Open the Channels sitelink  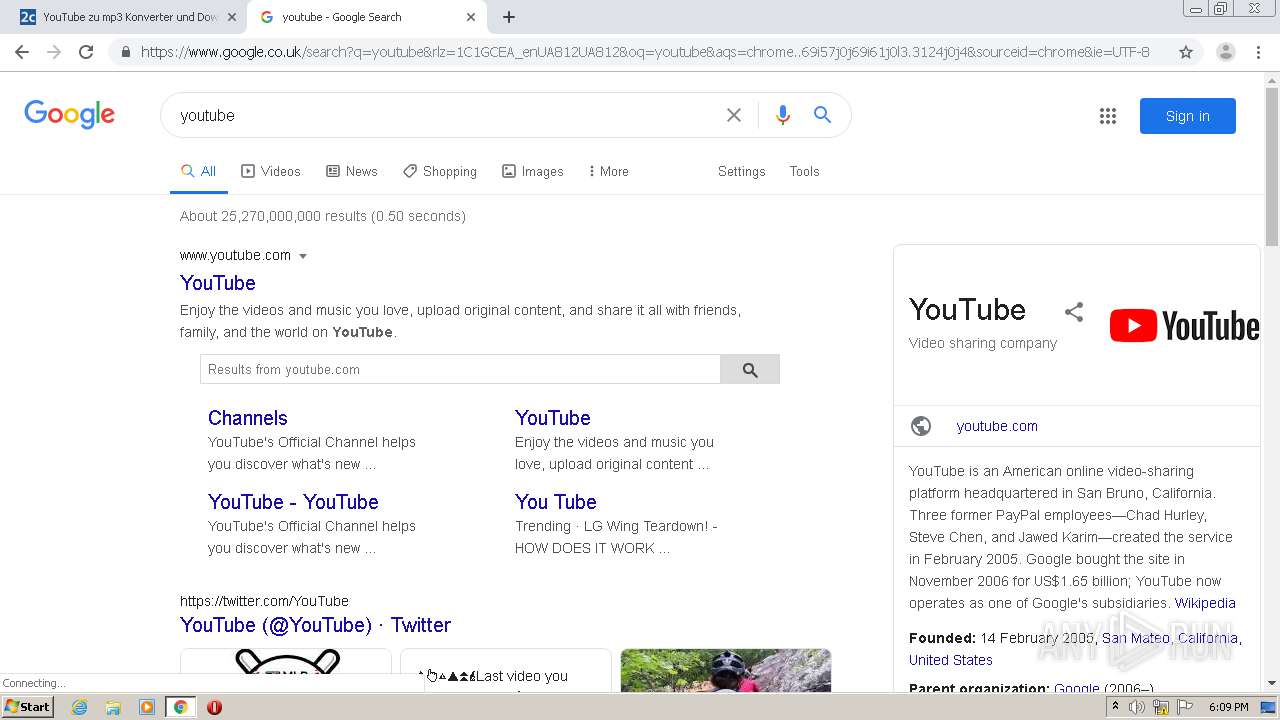coord(247,418)
